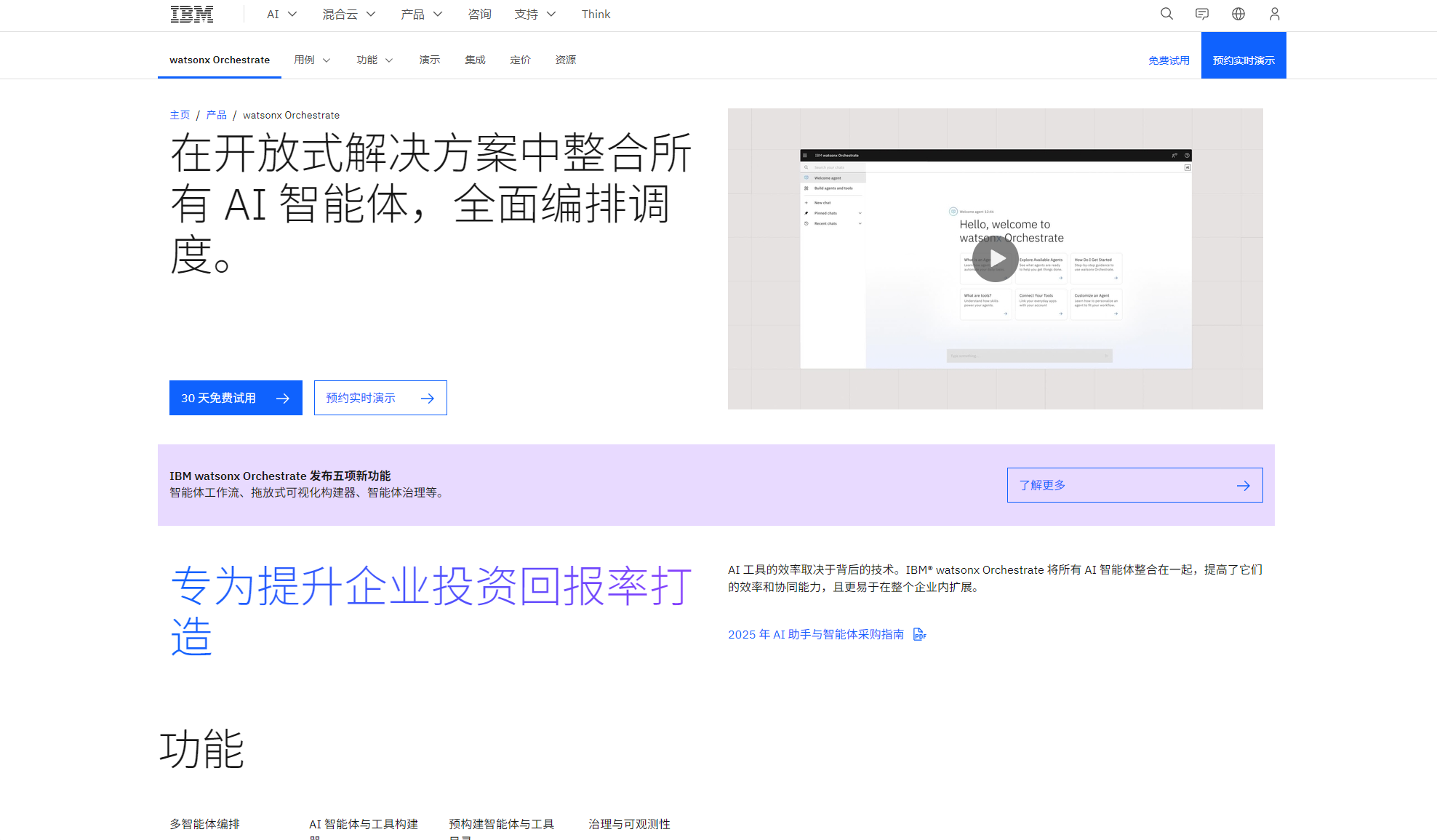Navigate to 主页 via the breadcrumb
The height and width of the screenshot is (840, 1437).
tap(180, 114)
